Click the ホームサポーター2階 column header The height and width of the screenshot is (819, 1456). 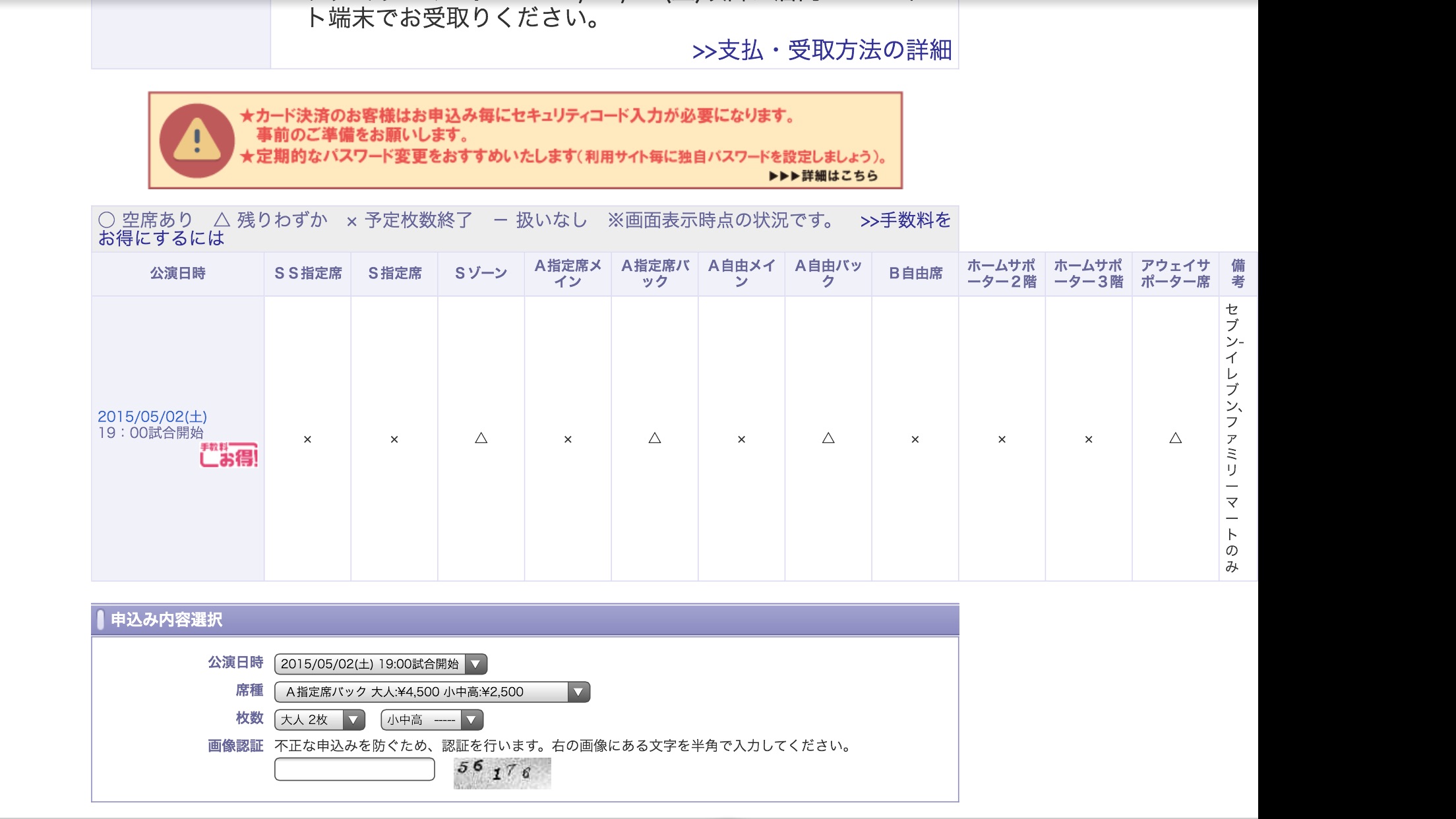tap(1001, 274)
